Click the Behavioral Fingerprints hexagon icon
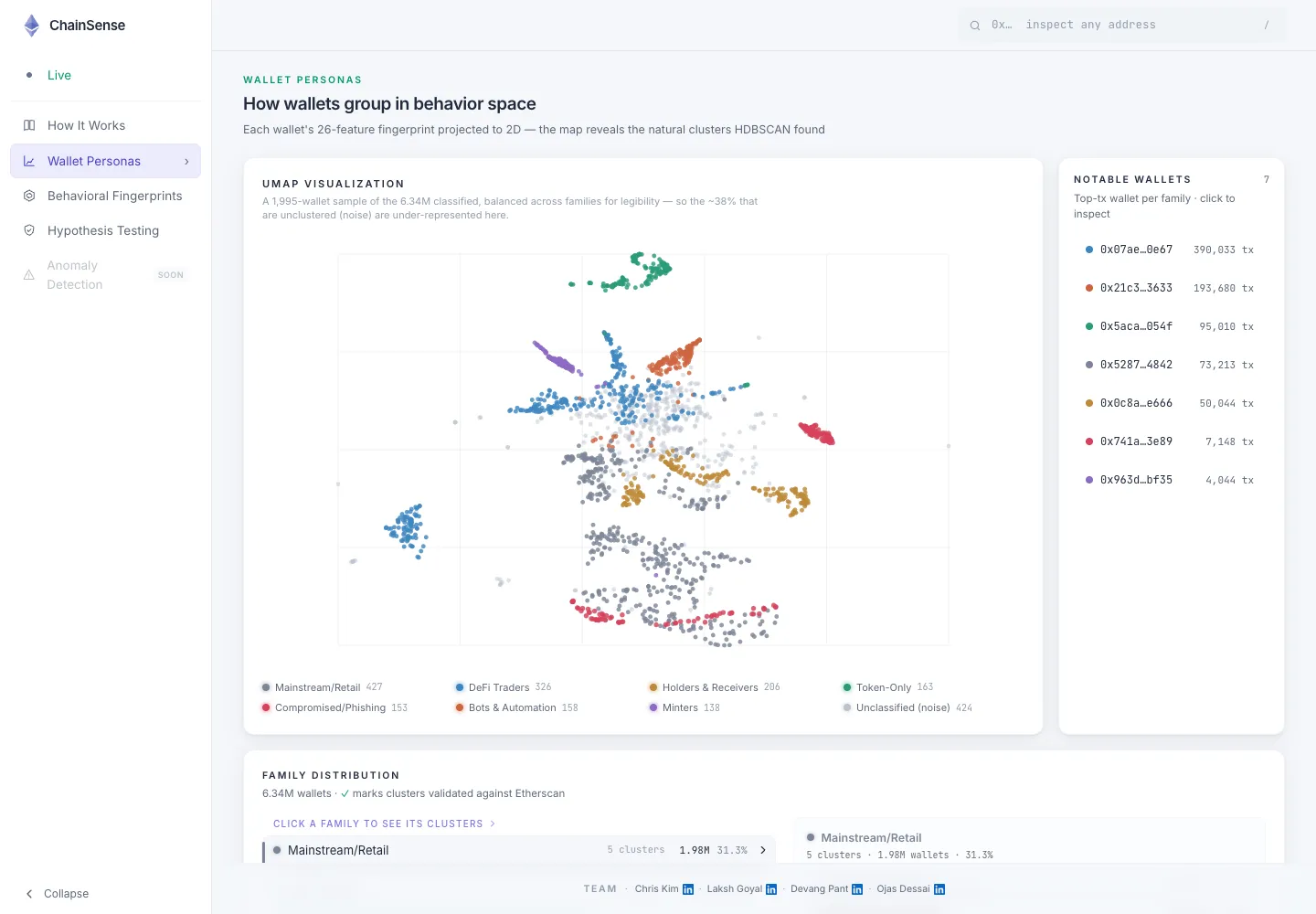The width and height of the screenshot is (1316, 914). click(x=29, y=196)
